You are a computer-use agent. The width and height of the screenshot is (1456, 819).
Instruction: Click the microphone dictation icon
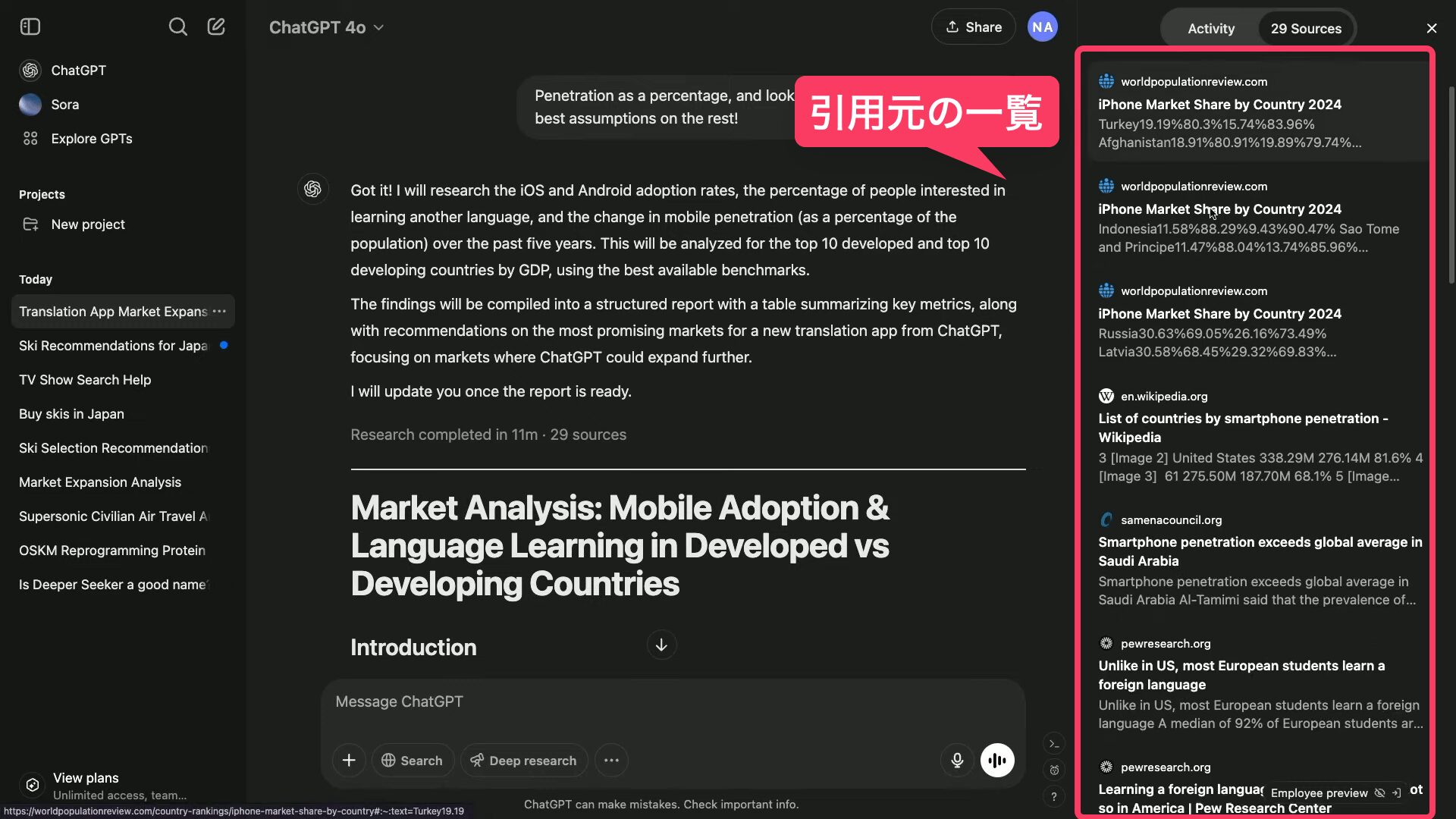pyautogui.click(x=957, y=761)
